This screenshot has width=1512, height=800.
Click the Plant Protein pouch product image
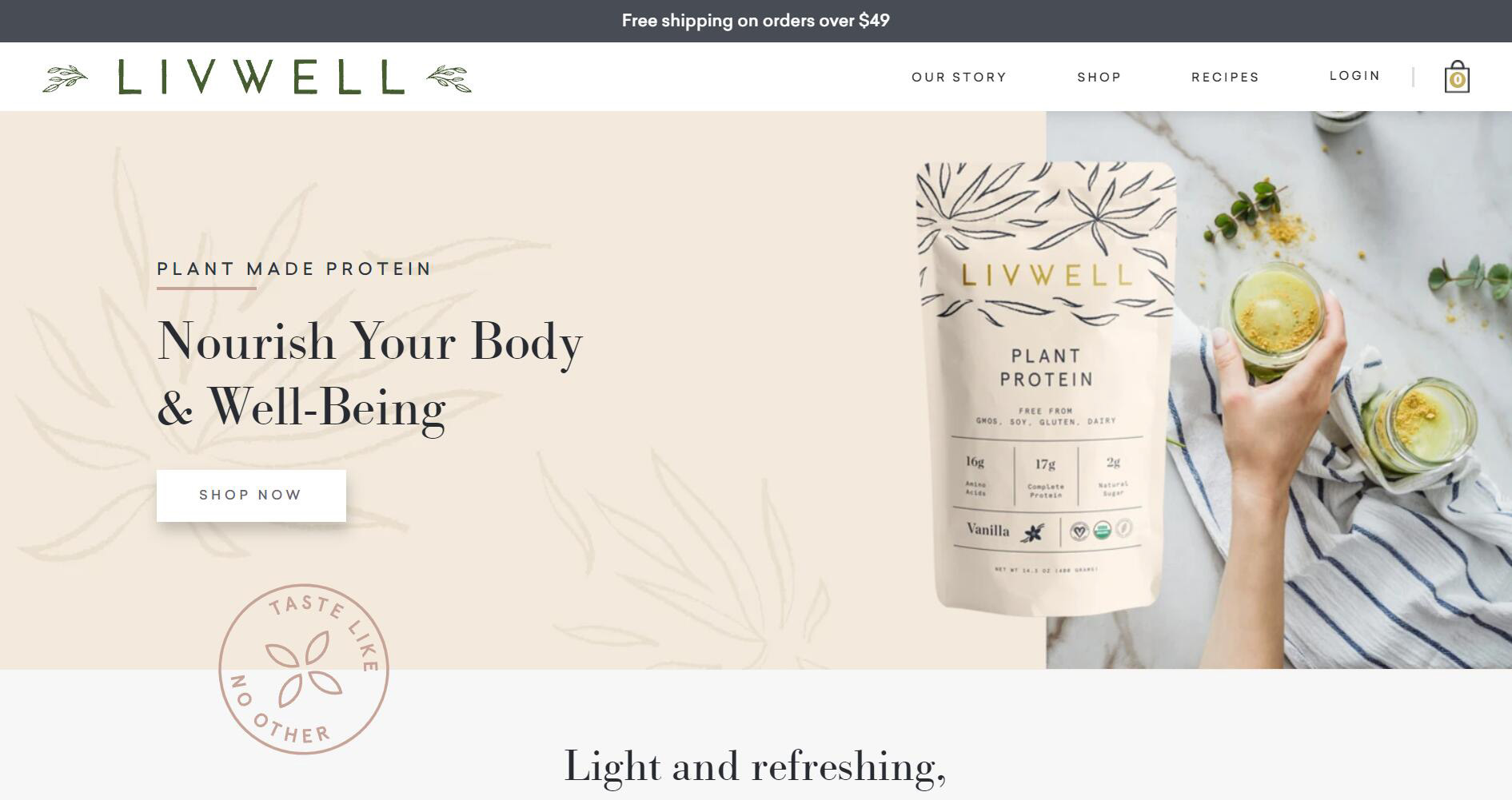(x=1046, y=389)
